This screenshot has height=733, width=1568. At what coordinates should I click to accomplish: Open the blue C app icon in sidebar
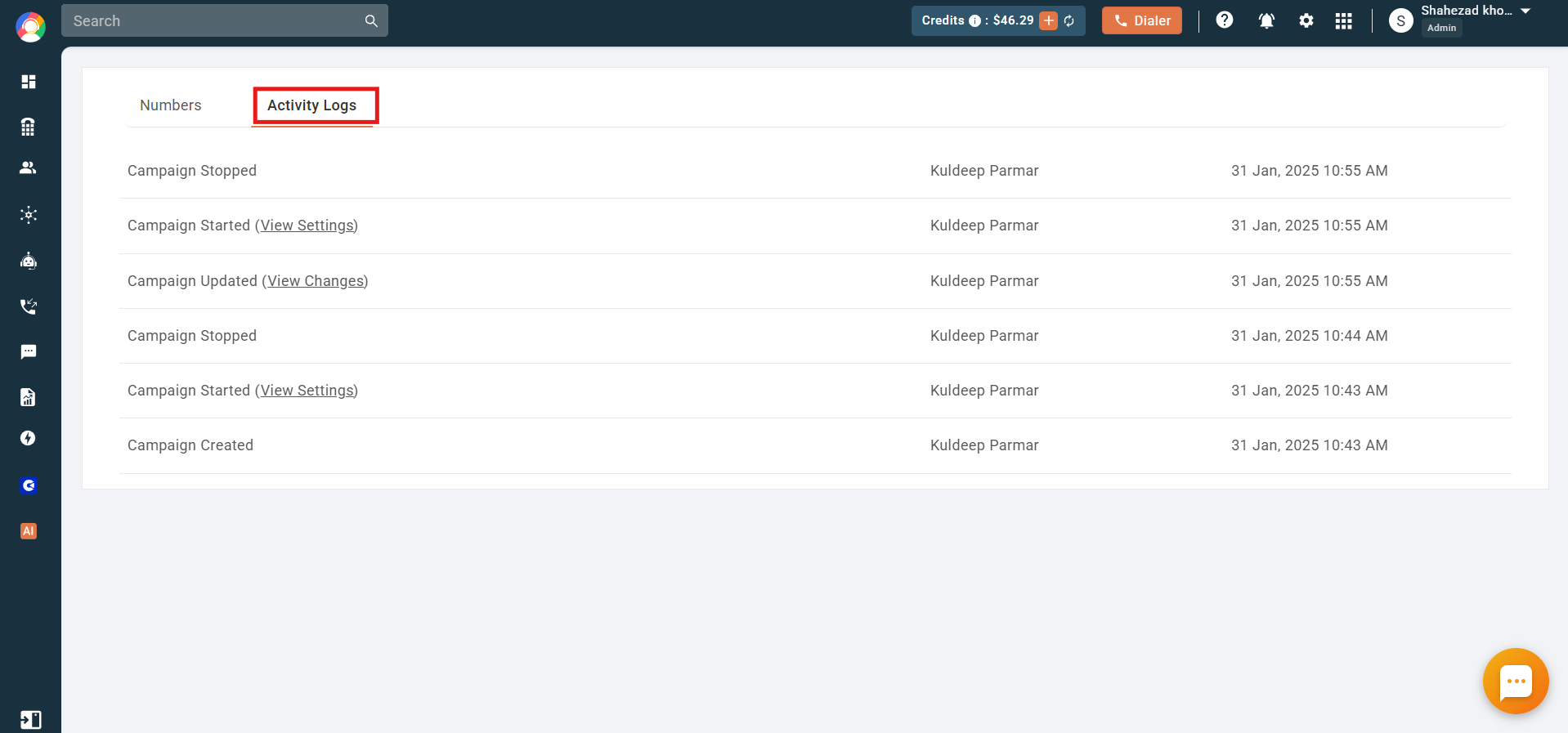tap(29, 485)
